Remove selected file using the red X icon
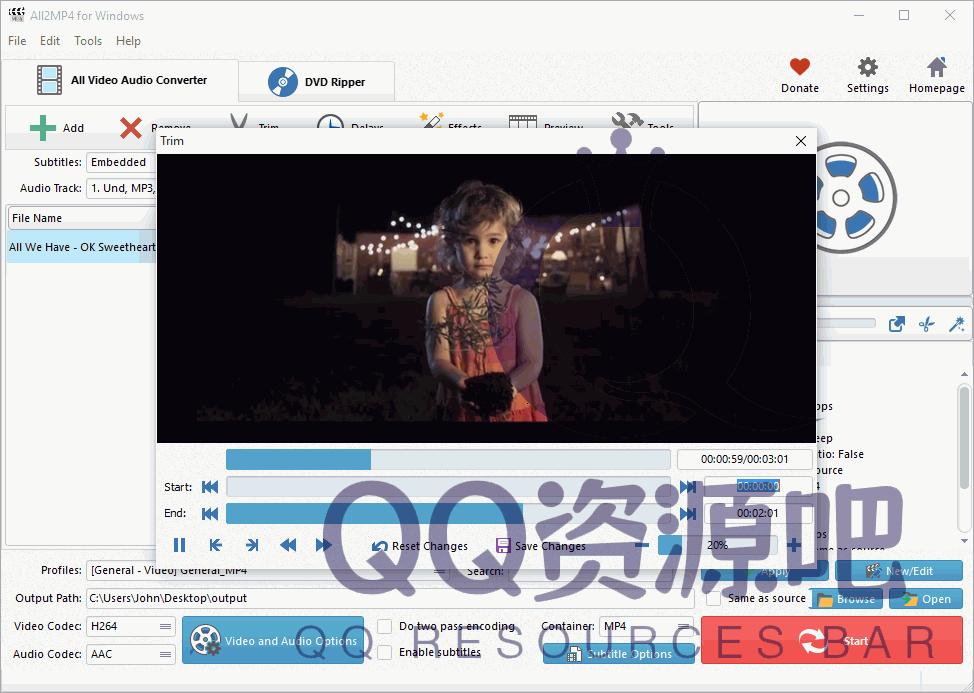Image resolution: width=974 pixels, height=693 pixels. point(129,128)
